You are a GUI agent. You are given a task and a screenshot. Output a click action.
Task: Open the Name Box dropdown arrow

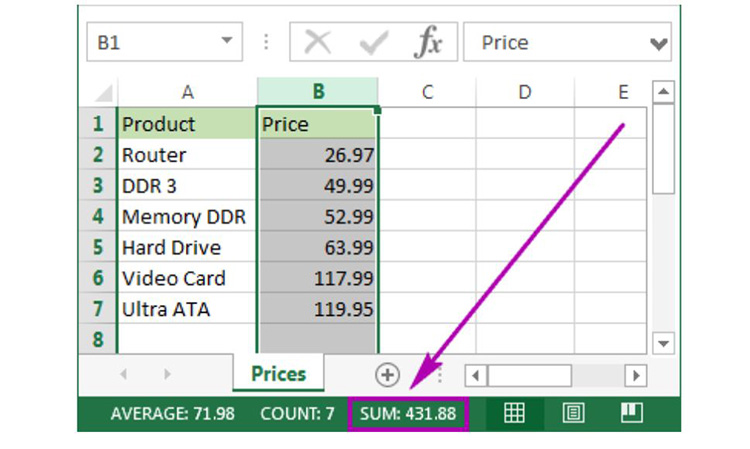click(227, 41)
